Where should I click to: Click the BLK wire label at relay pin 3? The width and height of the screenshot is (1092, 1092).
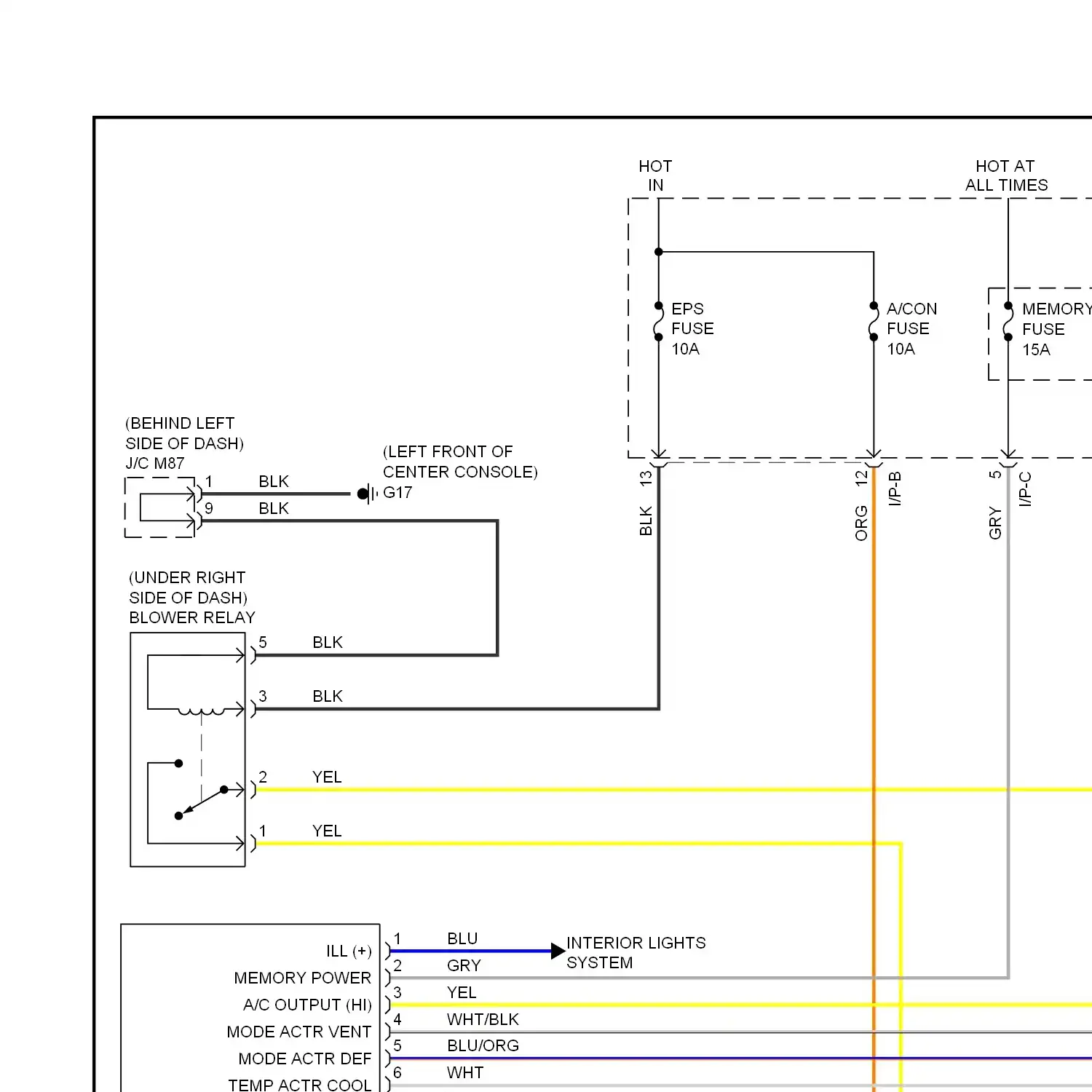pos(328,696)
